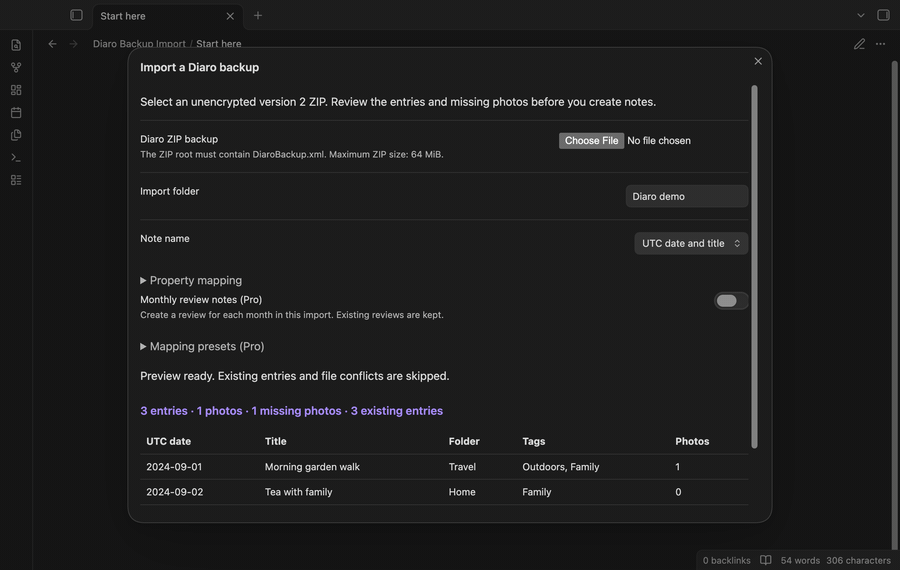Open the tab list chevron dropdown
The image size is (900, 570).
pyautogui.click(x=860, y=15)
